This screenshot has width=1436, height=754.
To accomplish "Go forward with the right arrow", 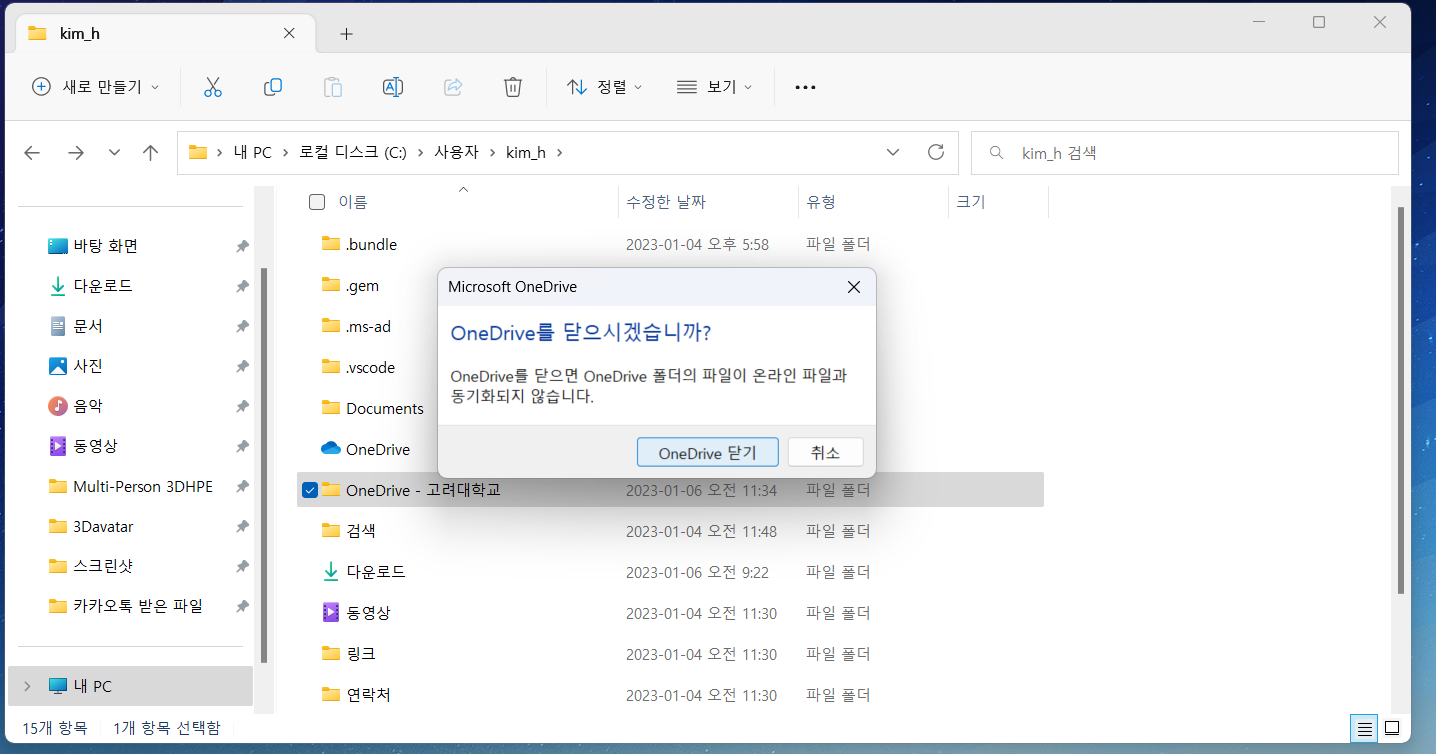I will pyautogui.click(x=75, y=153).
